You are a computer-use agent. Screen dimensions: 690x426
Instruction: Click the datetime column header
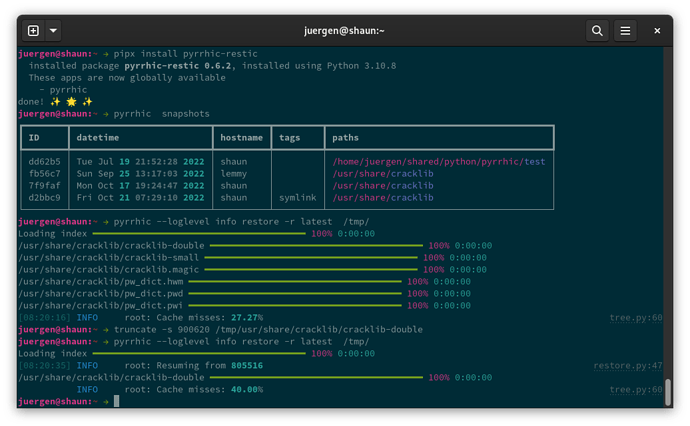(98, 137)
